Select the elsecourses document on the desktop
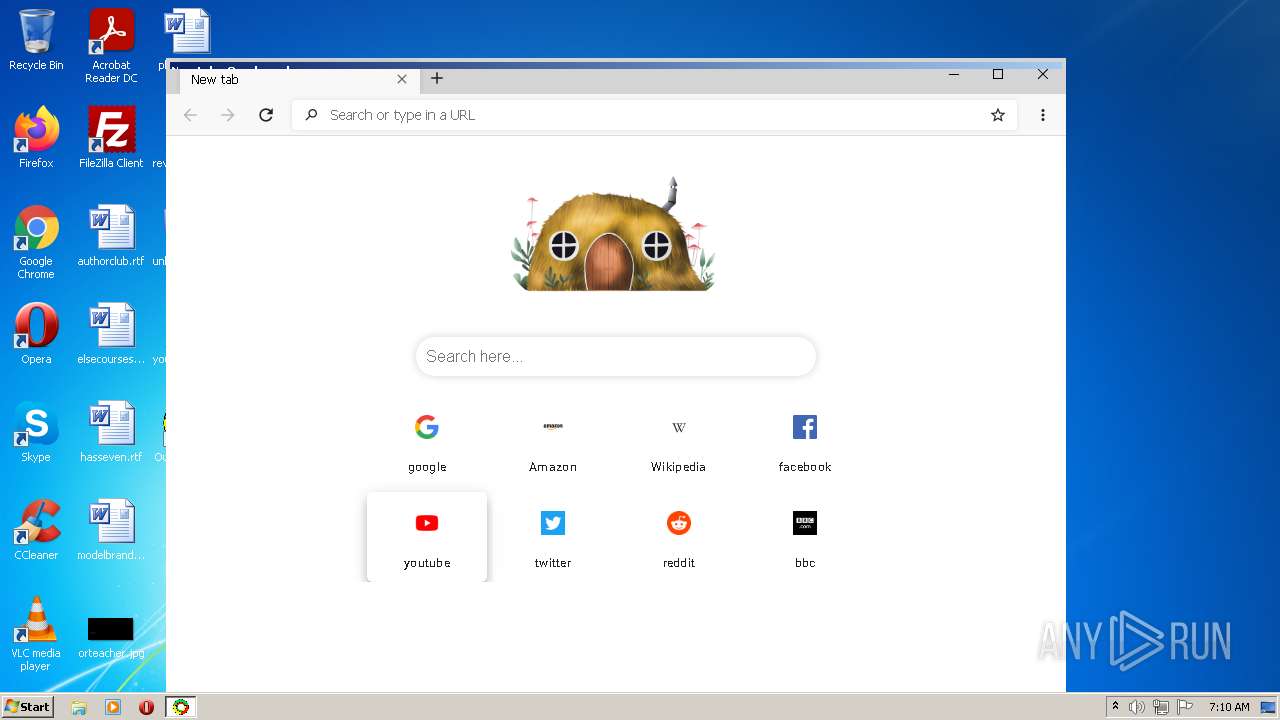The image size is (1280, 720). tap(111, 334)
